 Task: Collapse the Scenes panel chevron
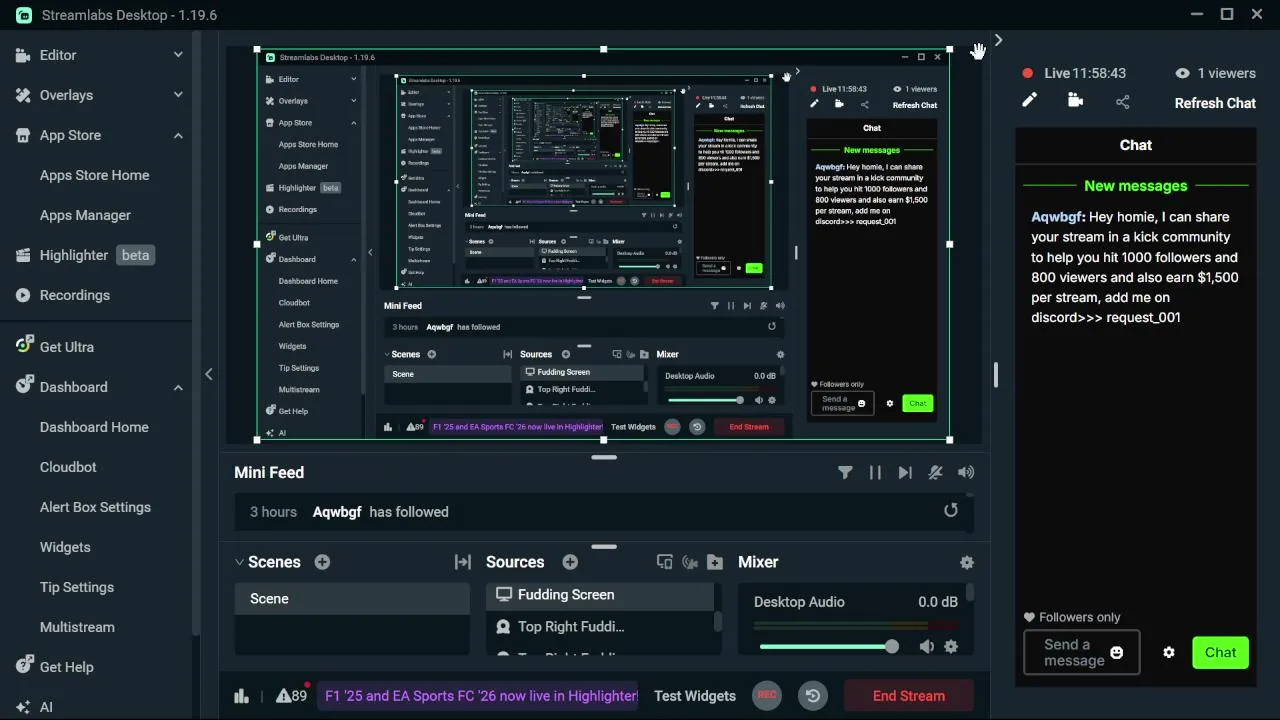(239, 562)
